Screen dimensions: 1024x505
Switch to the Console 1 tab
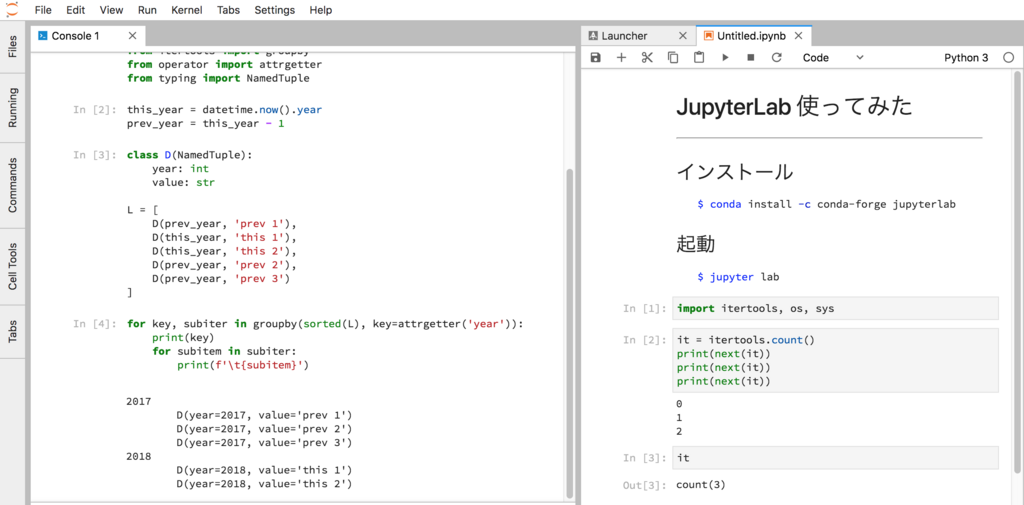tap(88, 36)
